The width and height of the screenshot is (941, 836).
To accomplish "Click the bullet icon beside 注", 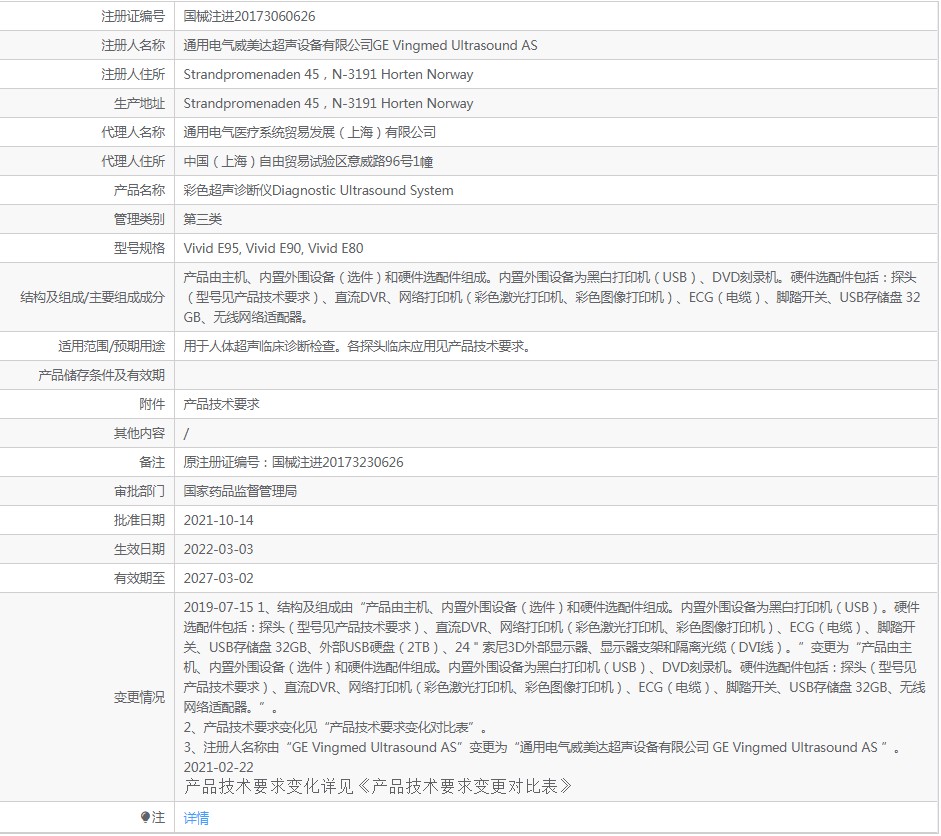I will [145, 817].
